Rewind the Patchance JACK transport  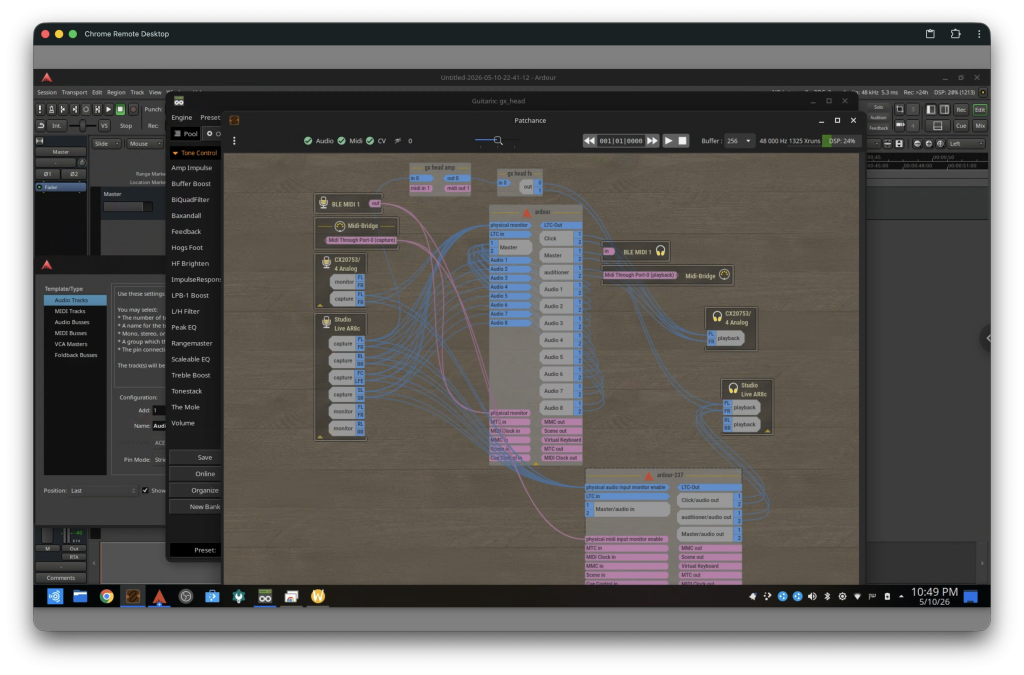589,140
